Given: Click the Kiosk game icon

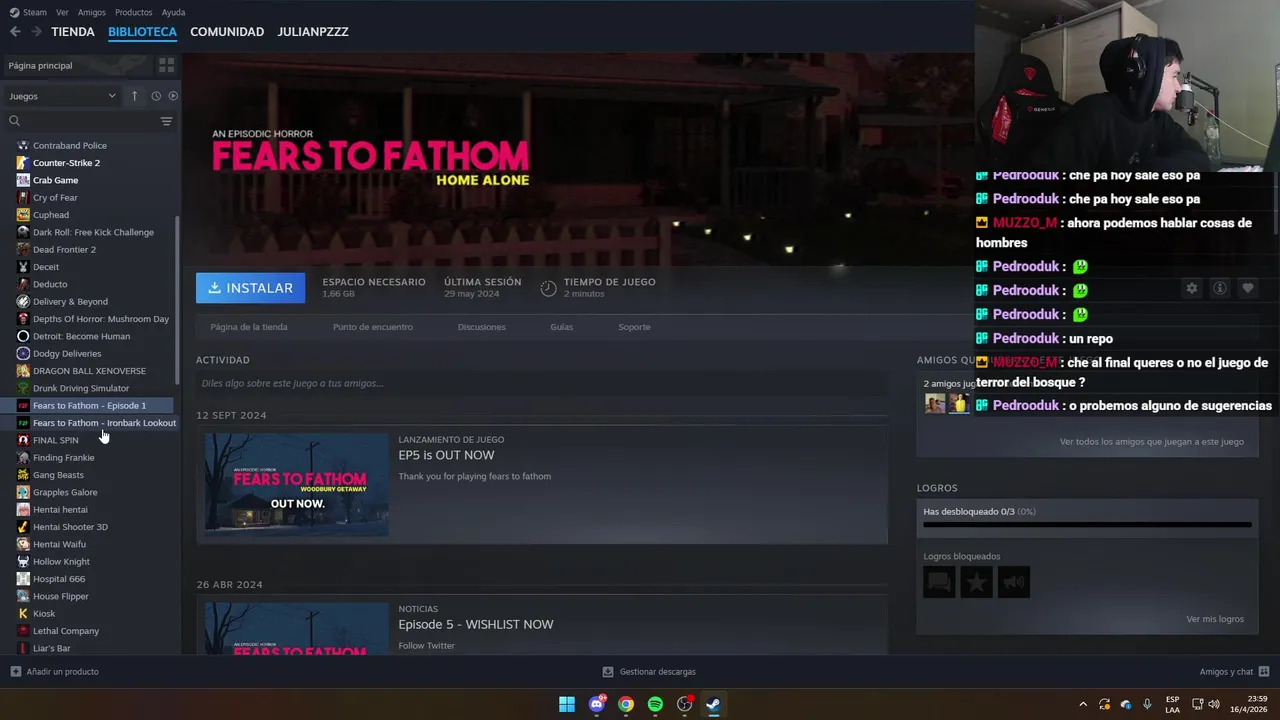Looking at the screenshot, I should (x=23, y=614).
